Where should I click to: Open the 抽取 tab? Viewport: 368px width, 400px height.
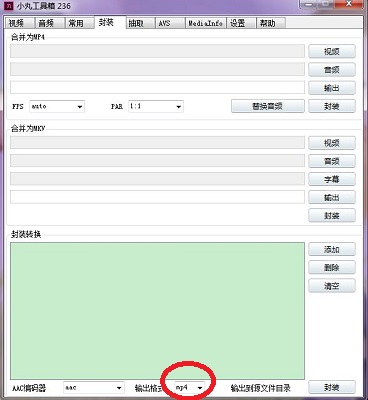140,23
